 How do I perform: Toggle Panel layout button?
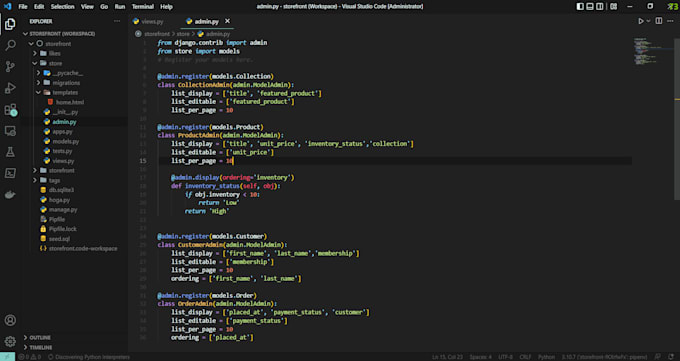tap(590, 7)
